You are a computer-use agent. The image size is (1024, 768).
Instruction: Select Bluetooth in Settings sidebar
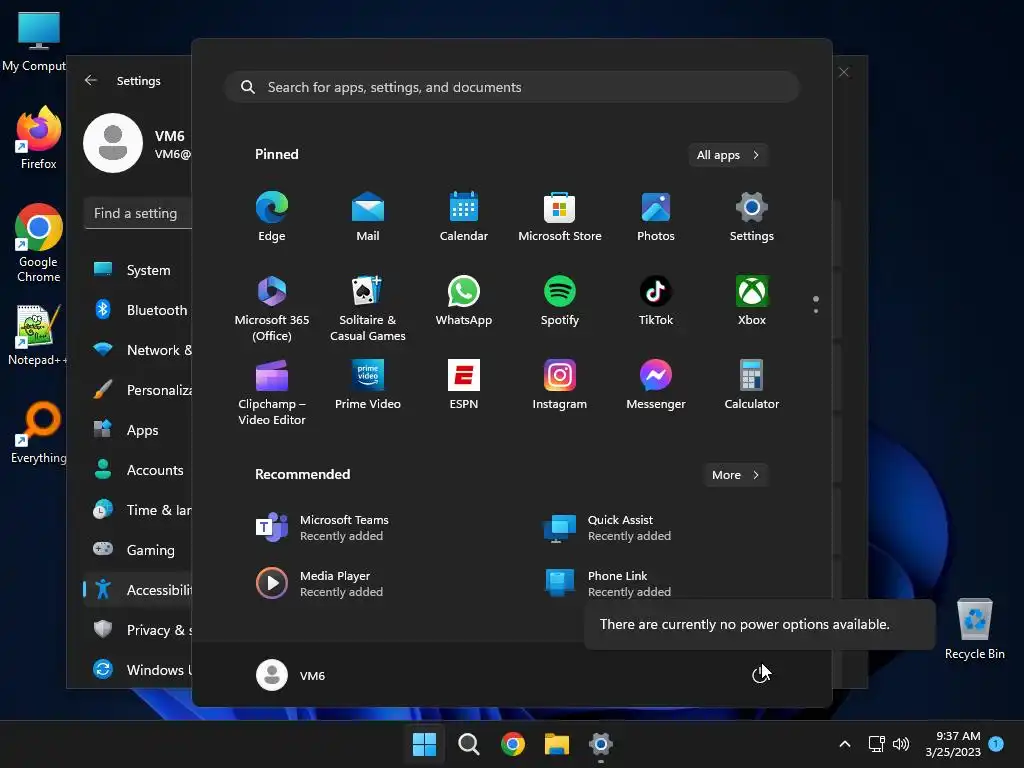pyautogui.click(x=138, y=310)
